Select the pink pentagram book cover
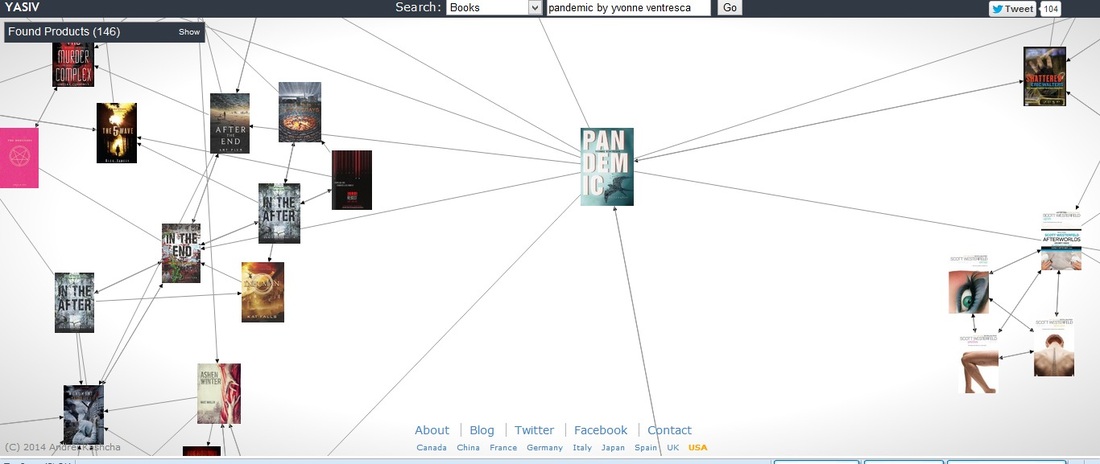 [x=18, y=157]
